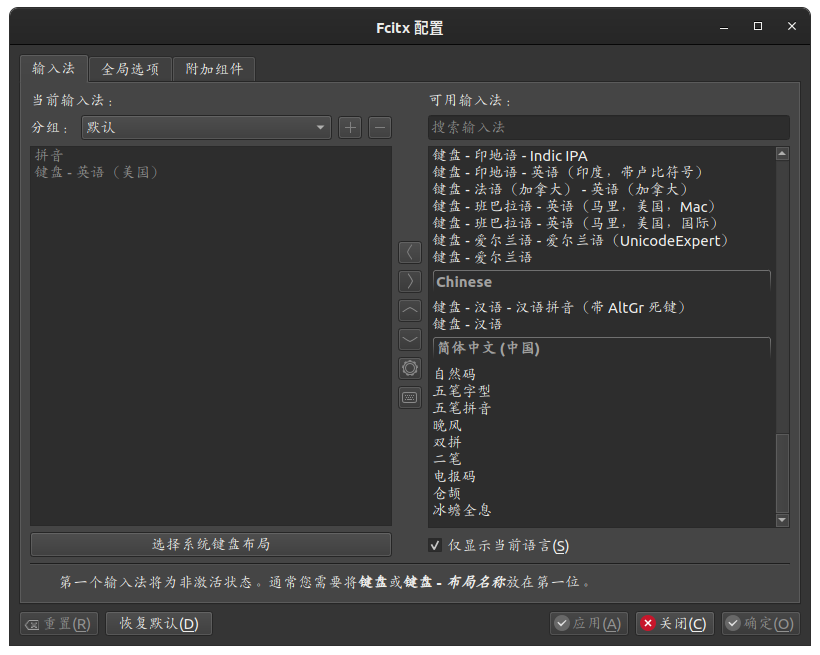Click the Chinese group header
The width and height of the screenshot is (820, 655).
click(601, 282)
